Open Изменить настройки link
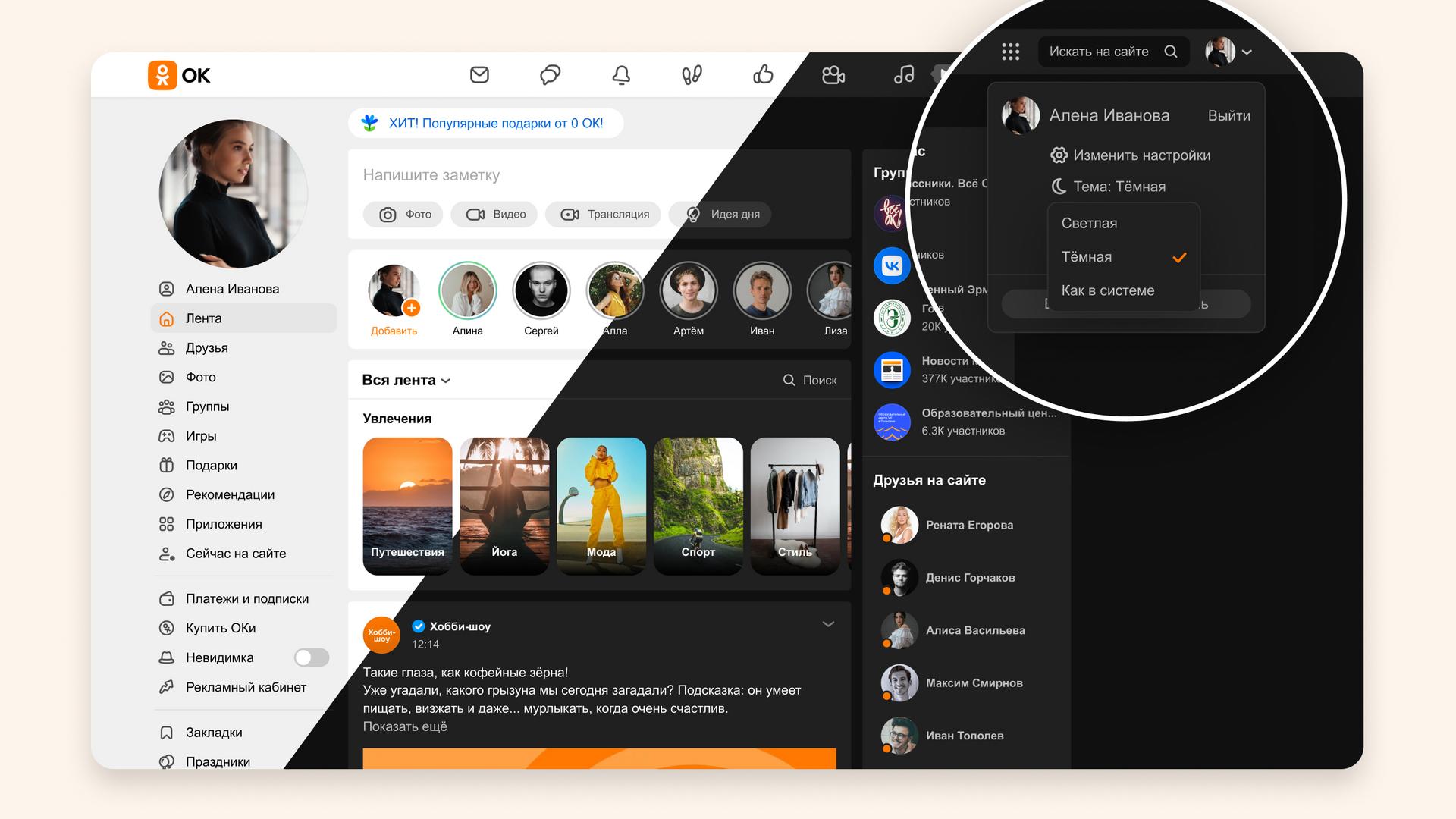This screenshot has height=819, width=1456. [x=1130, y=155]
